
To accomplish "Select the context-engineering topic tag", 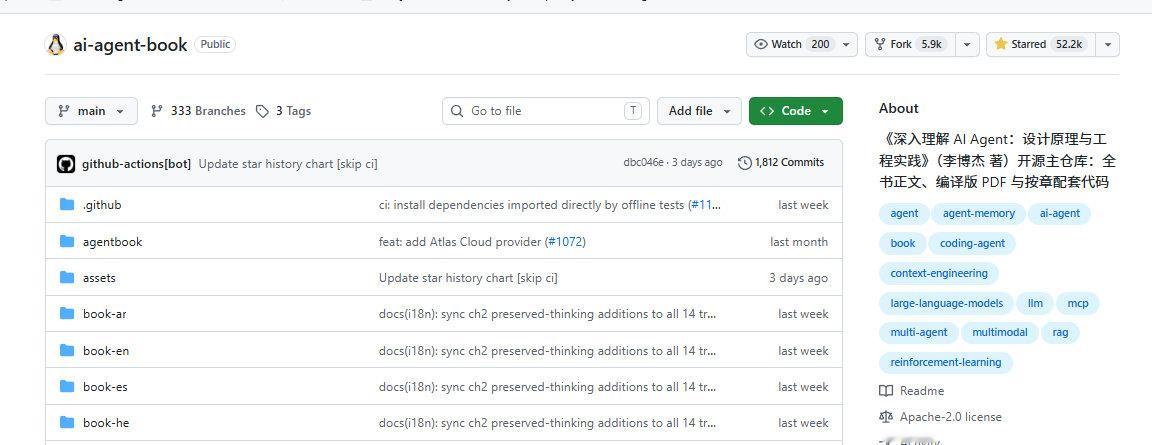I will pyautogui.click(x=939, y=273).
